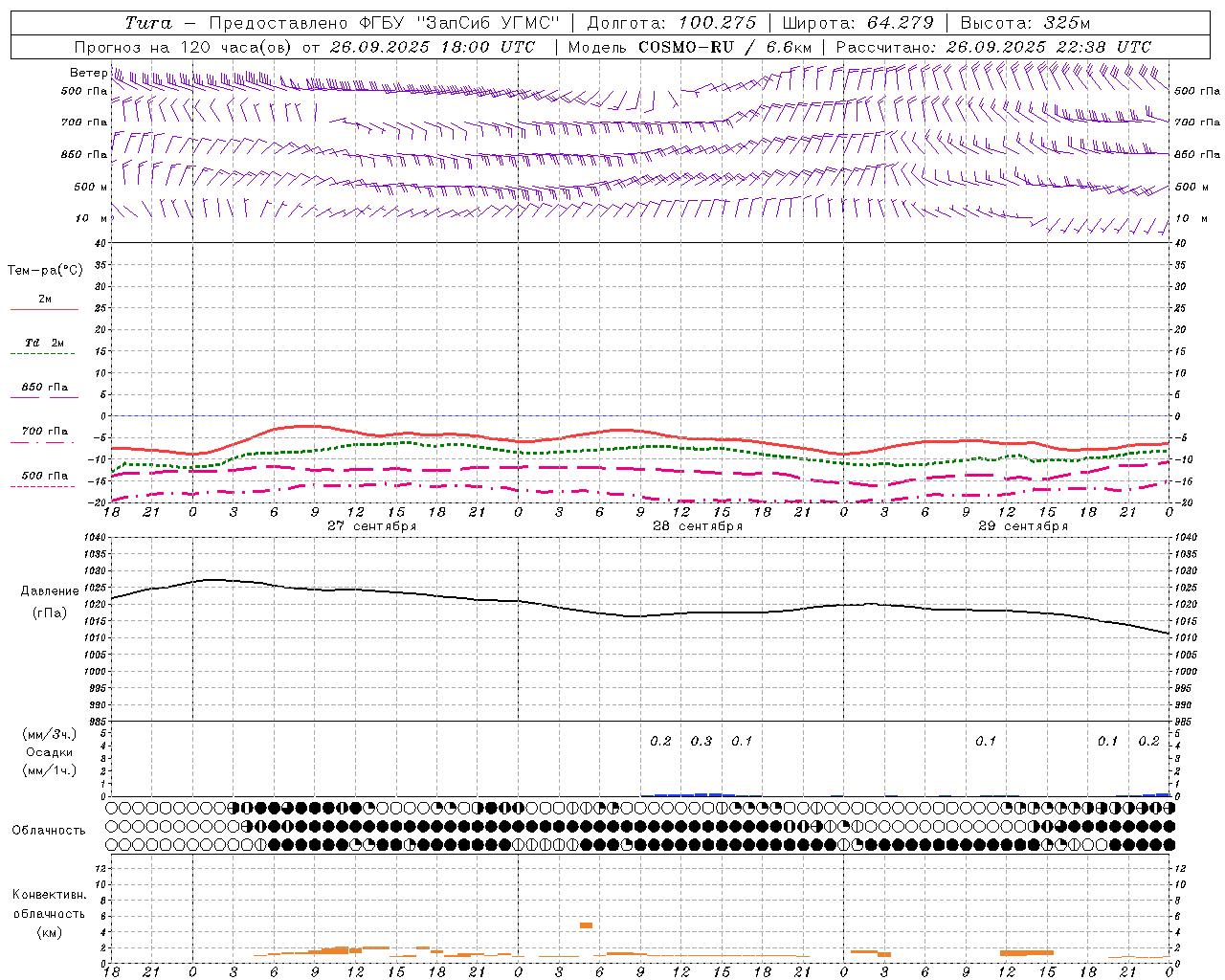Click the "Конвективн." convective cloud label
The height and width of the screenshot is (980, 1225).
(49, 895)
